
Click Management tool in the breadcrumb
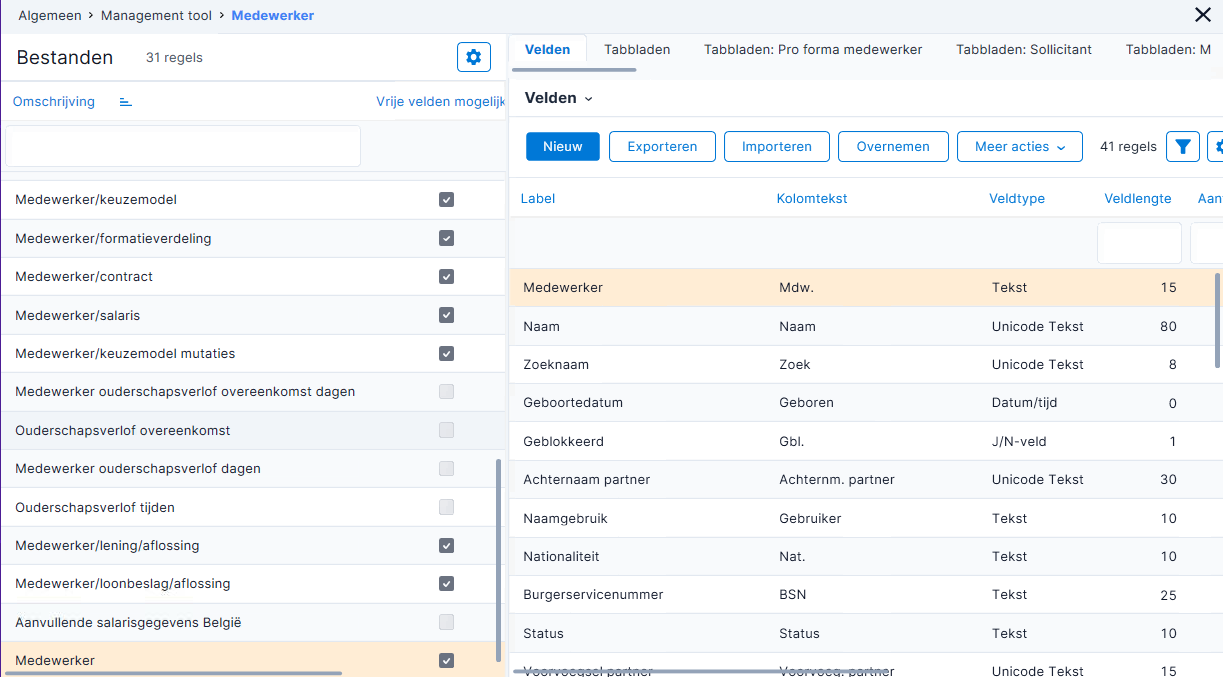[157, 15]
